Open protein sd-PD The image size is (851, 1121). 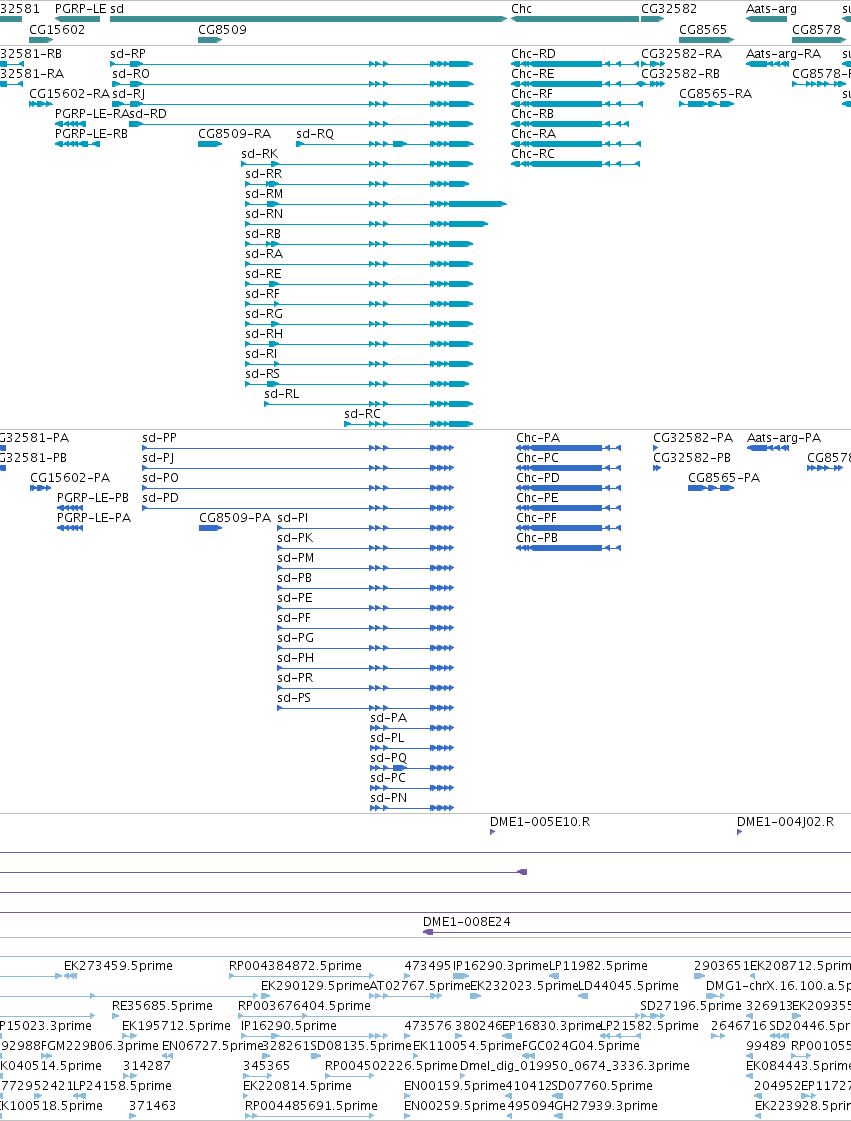point(160,498)
